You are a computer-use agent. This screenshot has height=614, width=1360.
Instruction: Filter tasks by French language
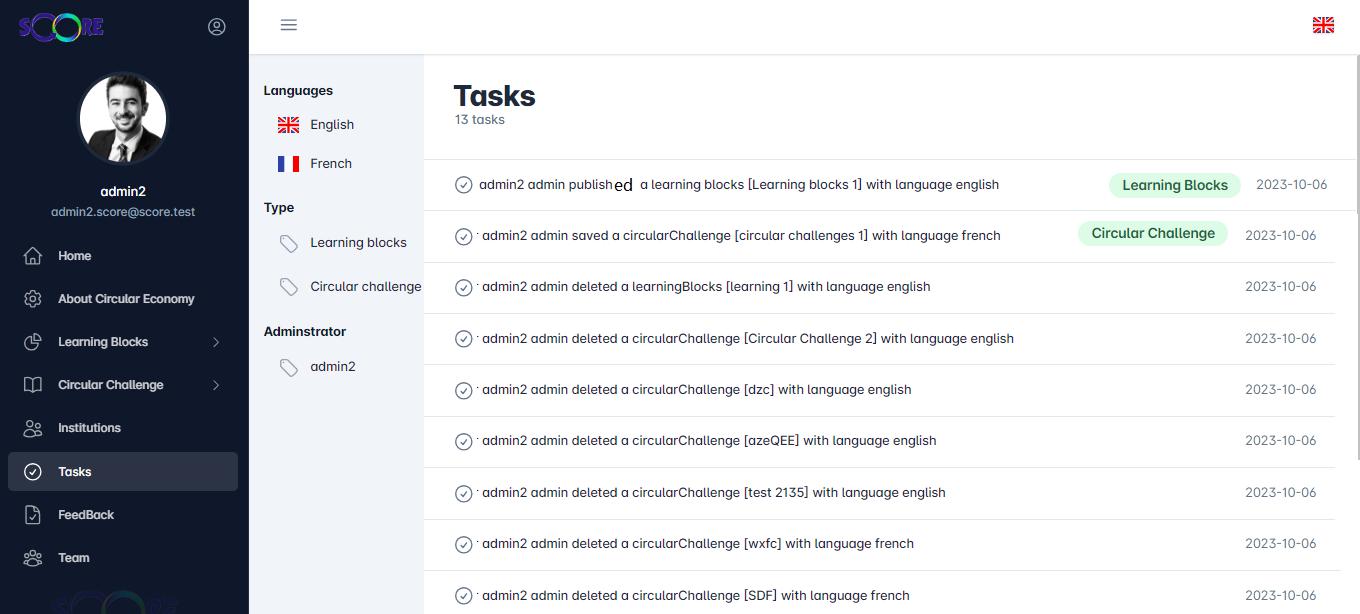point(330,164)
